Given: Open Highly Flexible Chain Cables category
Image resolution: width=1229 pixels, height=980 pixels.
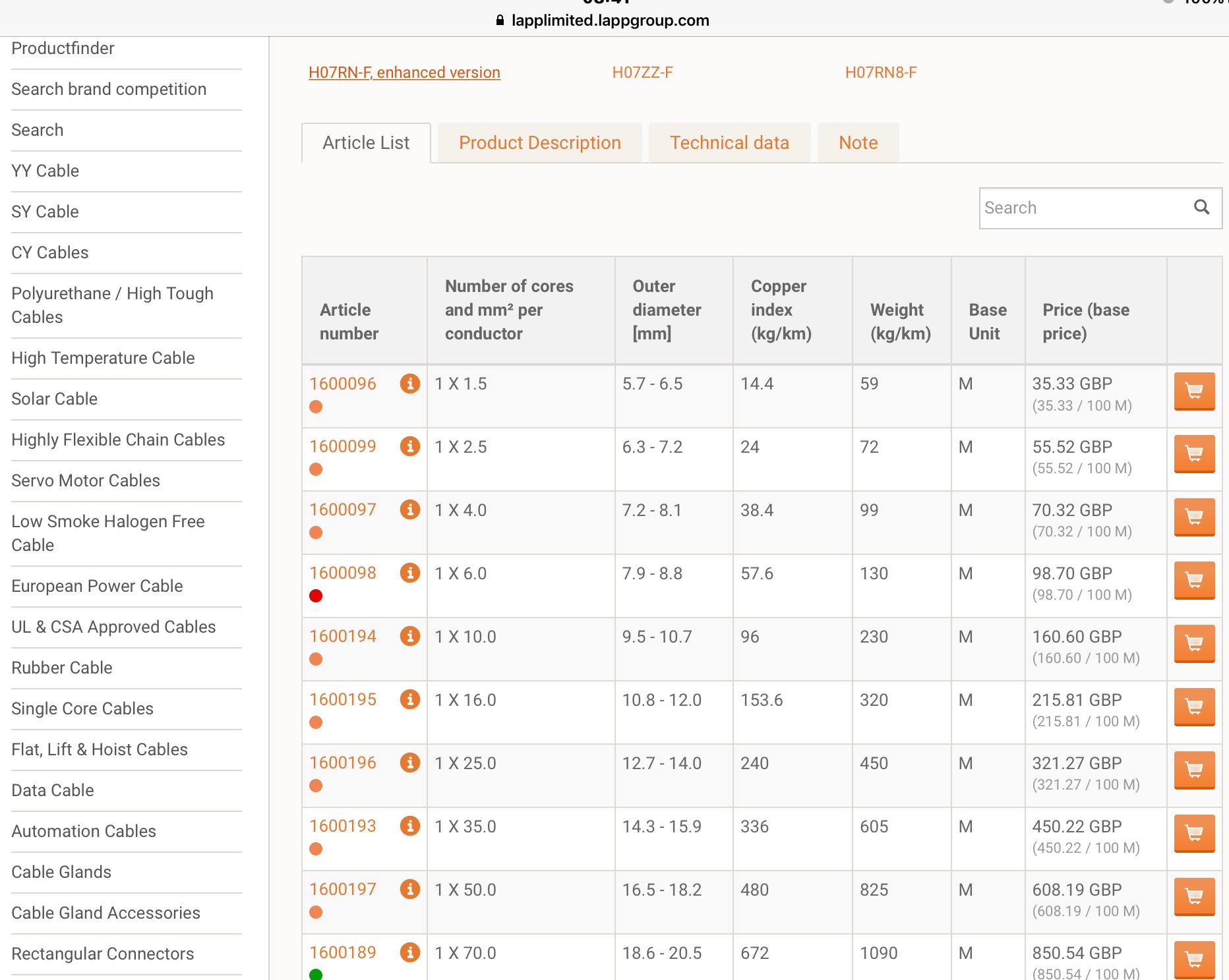Looking at the screenshot, I should point(118,440).
